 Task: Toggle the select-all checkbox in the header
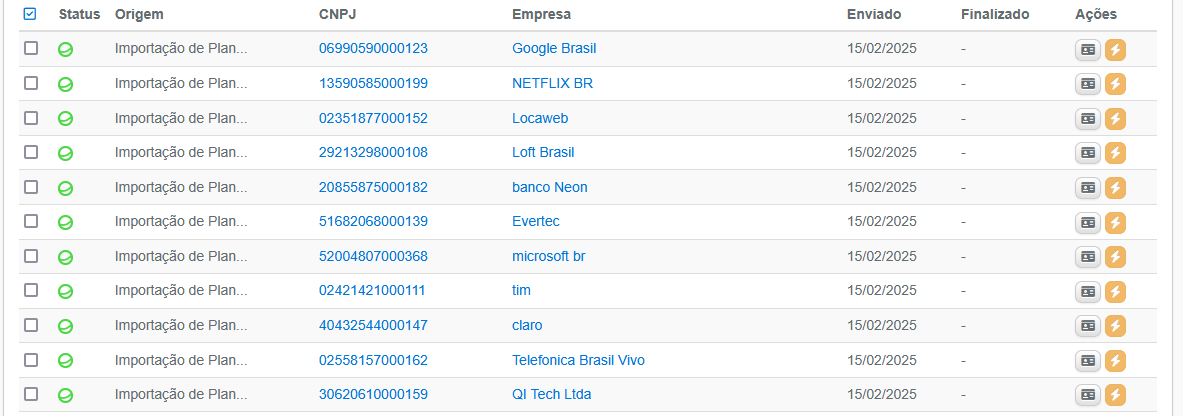[x=30, y=14]
